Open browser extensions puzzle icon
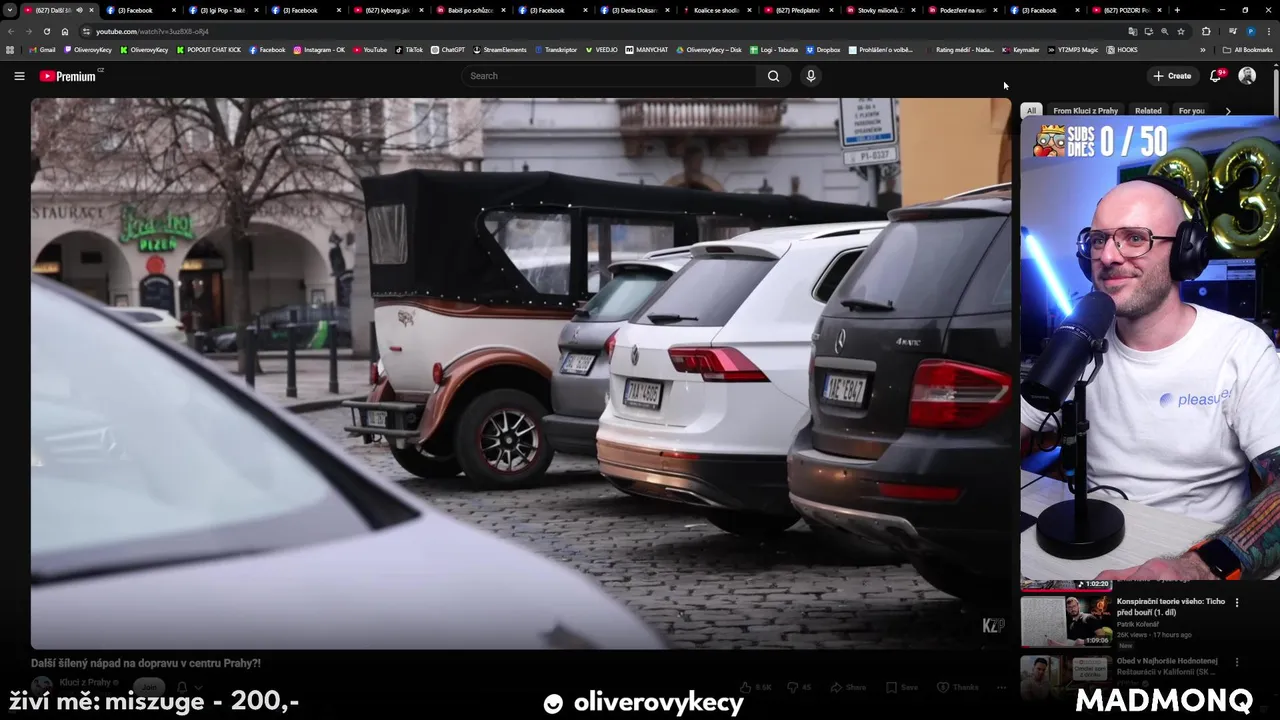Viewport: 1280px width, 720px height. (x=1206, y=31)
